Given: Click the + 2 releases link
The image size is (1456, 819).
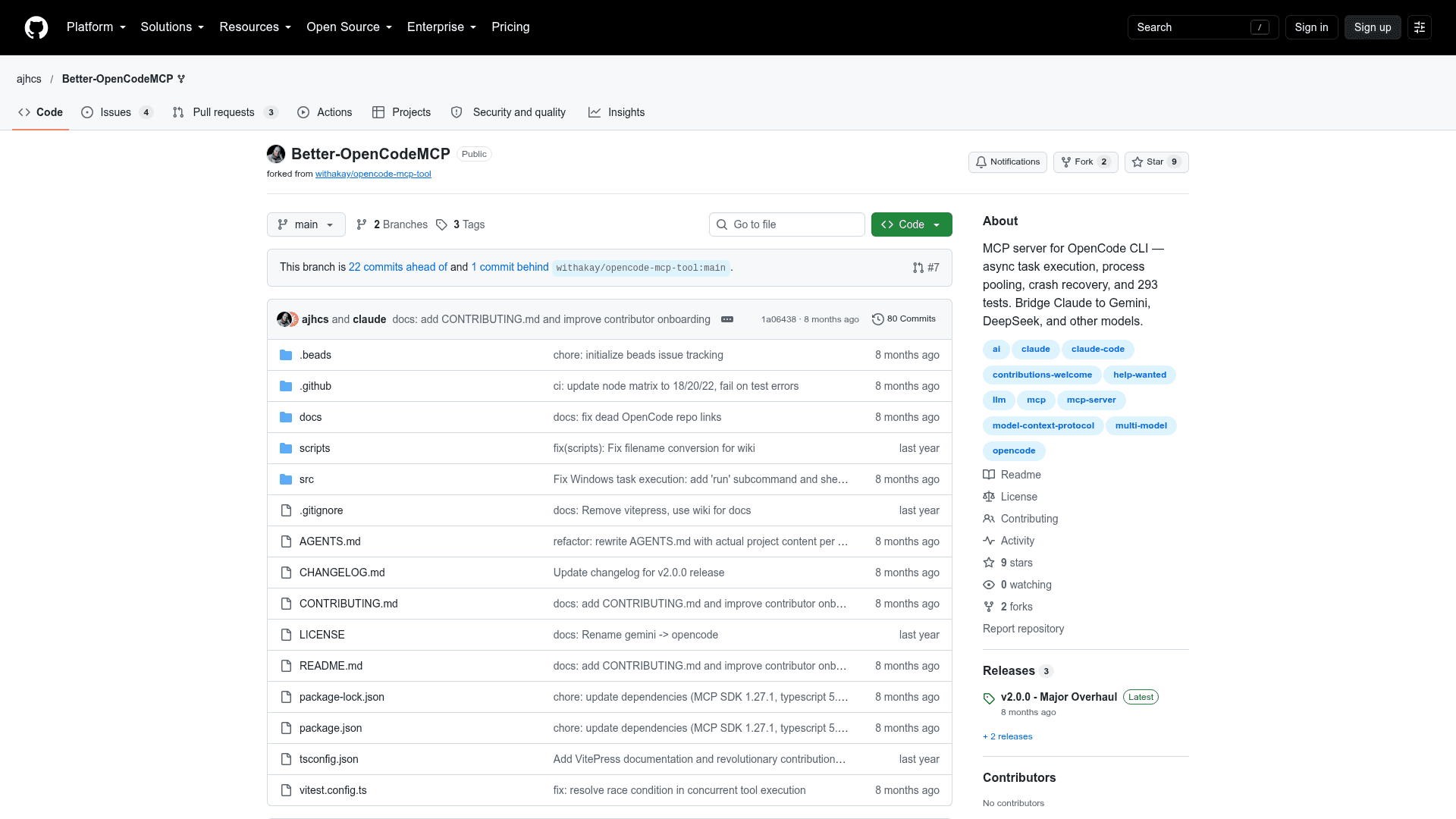Looking at the screenshot, I should coord(1008,736).
